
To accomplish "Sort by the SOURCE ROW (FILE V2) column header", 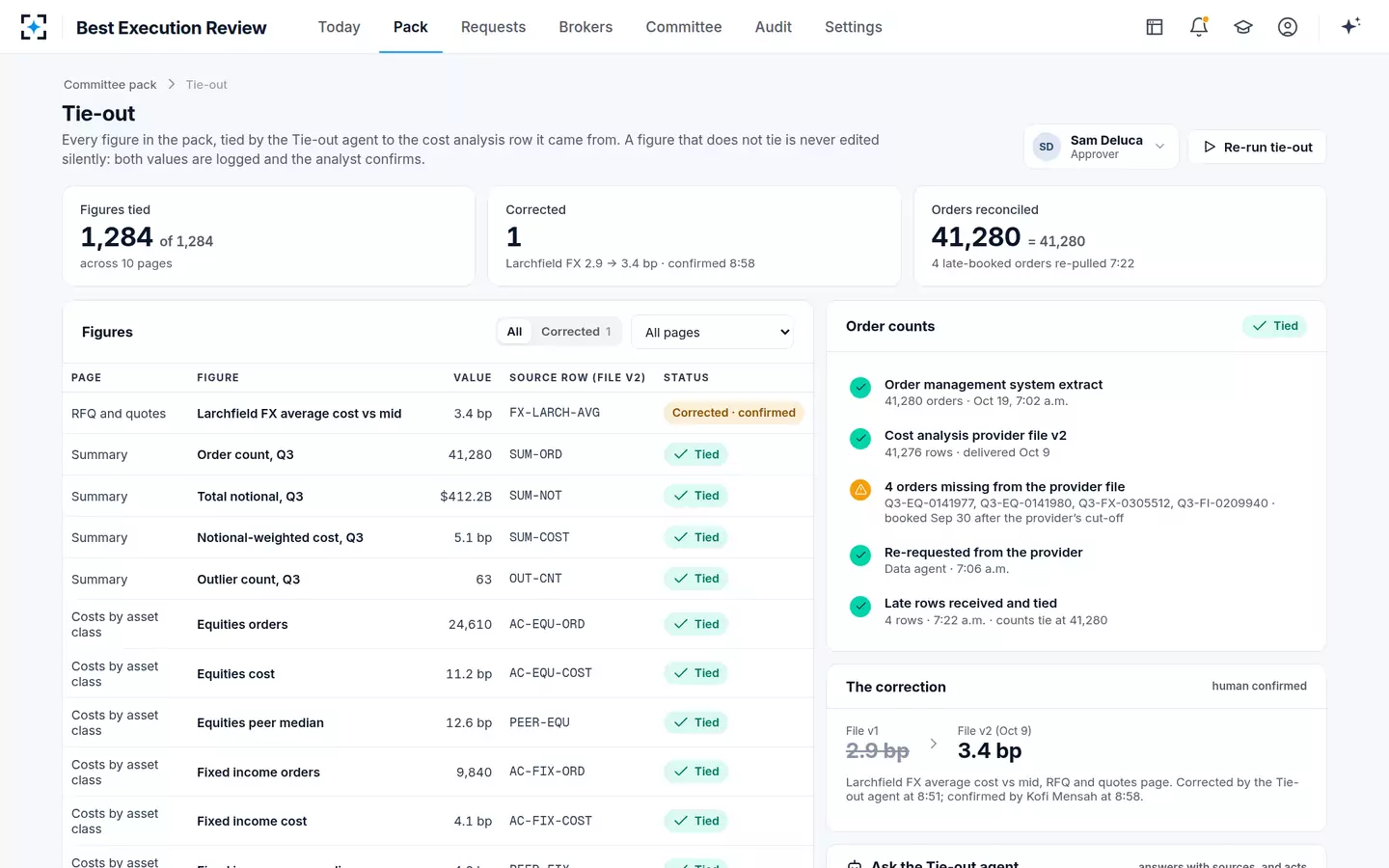I will pos(578,378).
